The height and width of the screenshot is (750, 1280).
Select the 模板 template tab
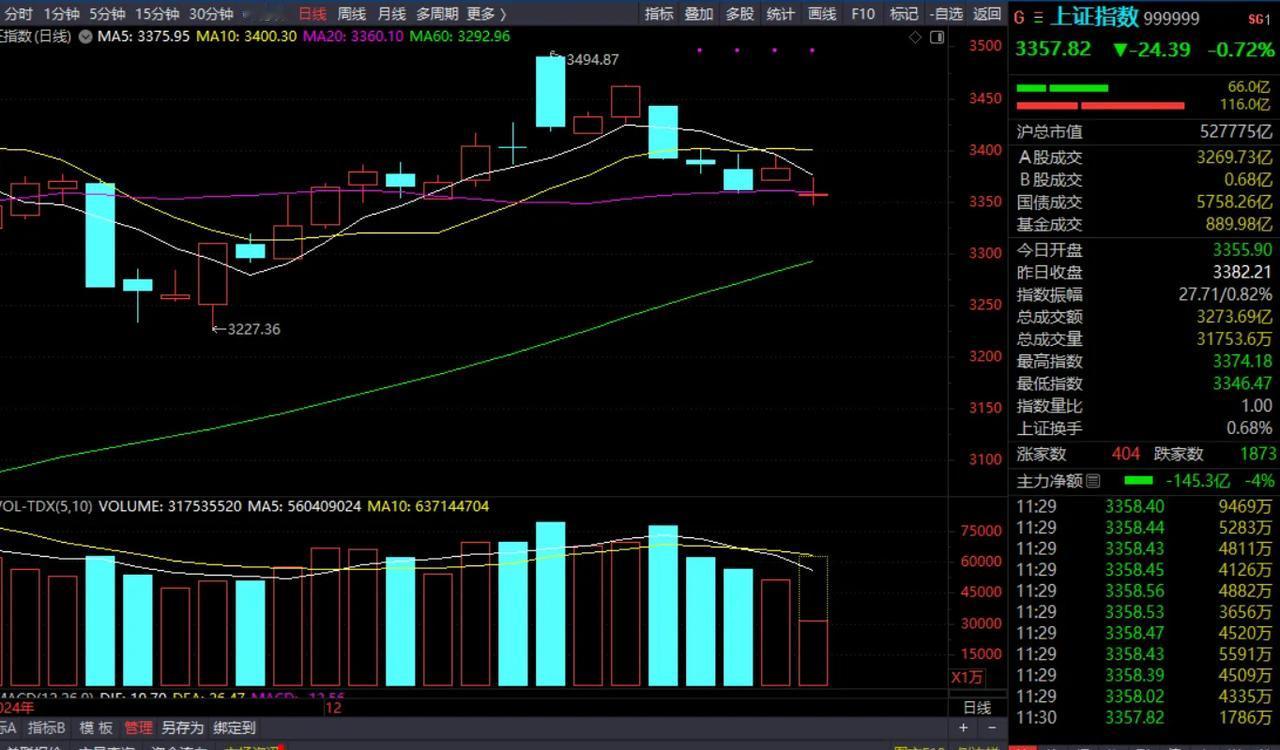click(96, 728)
